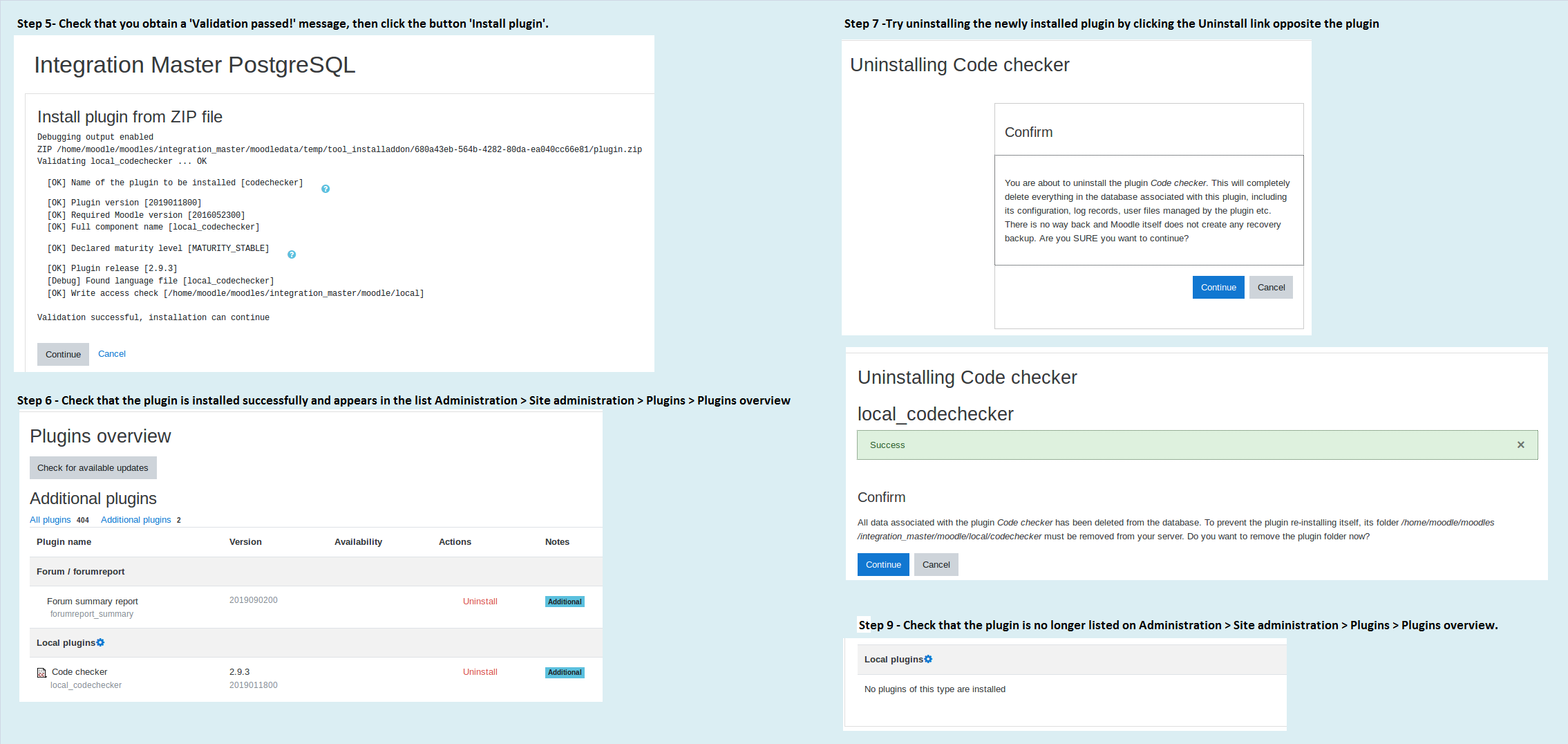1568x744 pixels.
Task: Click Continue after validation successful
Action: click(63, 354)
